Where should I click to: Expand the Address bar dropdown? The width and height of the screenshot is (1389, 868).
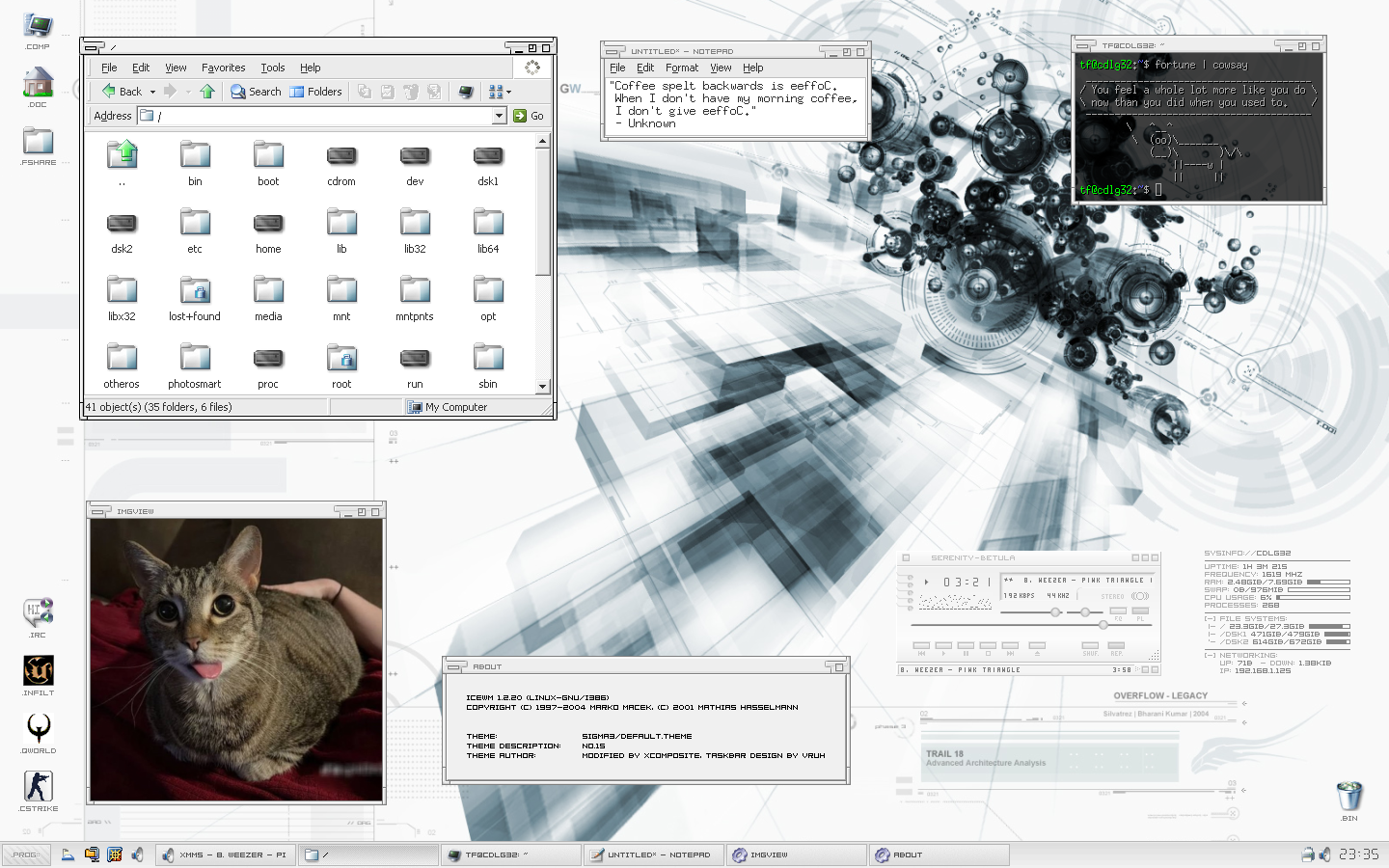point(499,116)
